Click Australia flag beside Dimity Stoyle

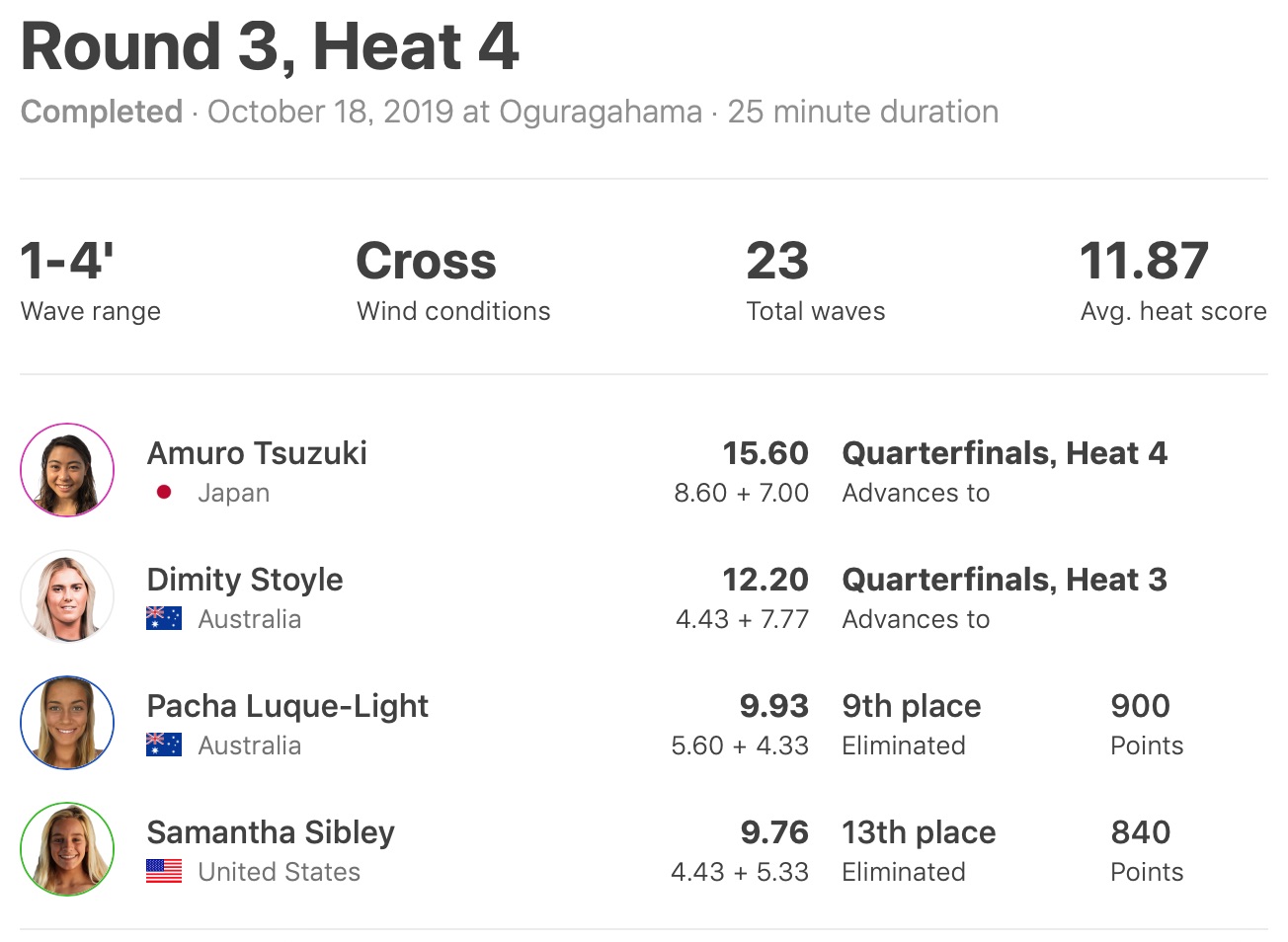pos(164,618)
